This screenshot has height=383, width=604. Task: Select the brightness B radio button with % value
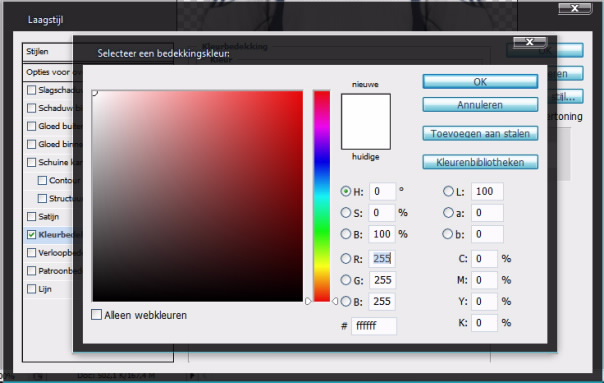346,233
